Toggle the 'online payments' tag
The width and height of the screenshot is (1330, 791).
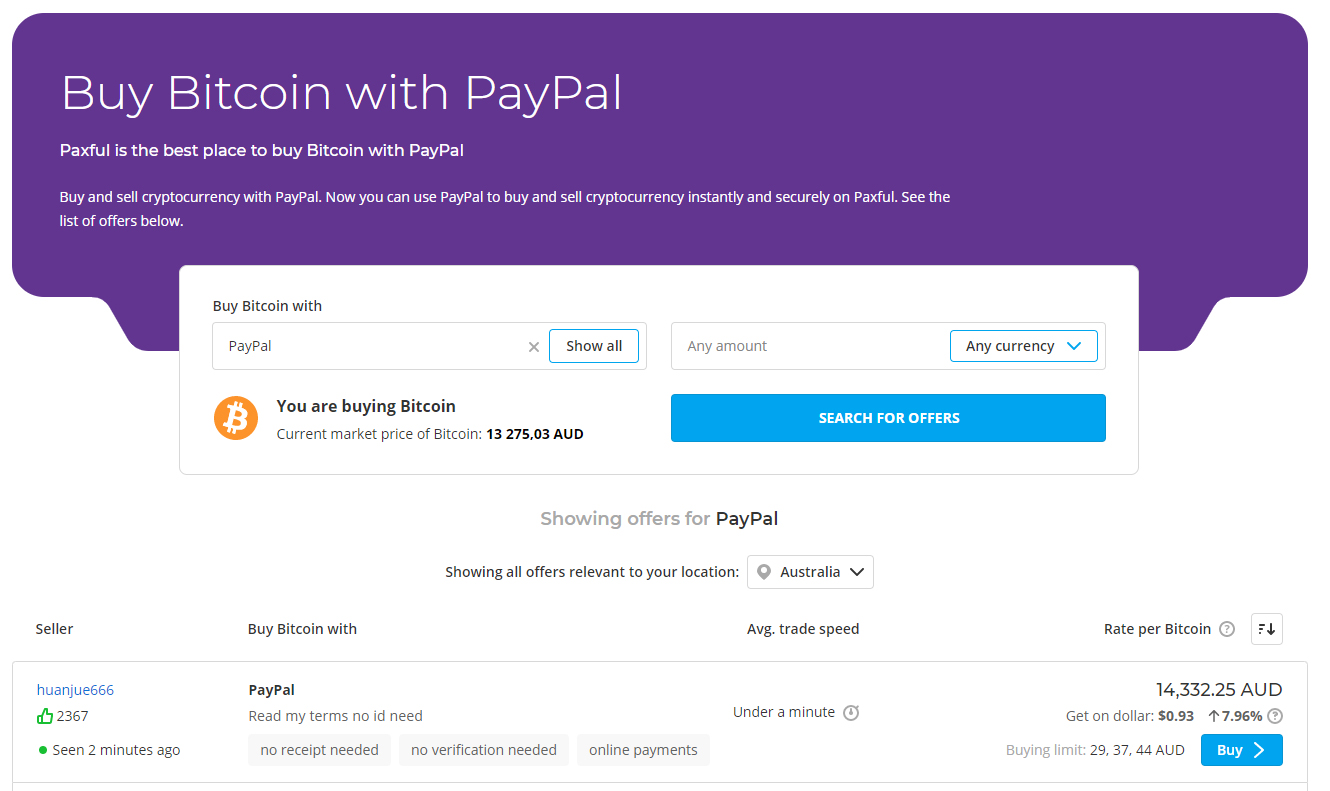pos(643,749)
